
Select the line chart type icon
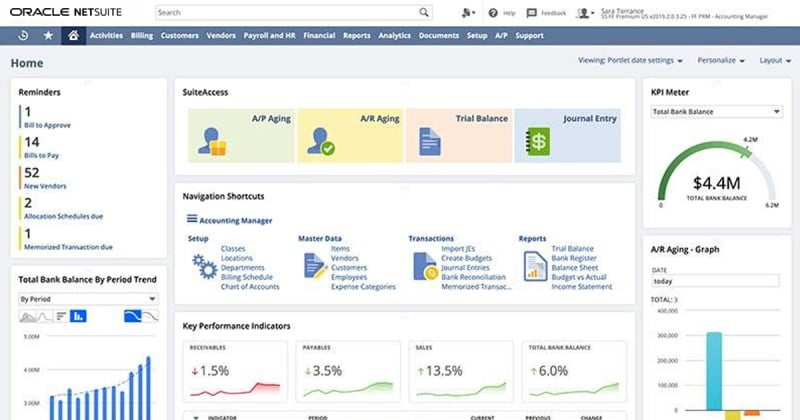(x=45, y=316)
